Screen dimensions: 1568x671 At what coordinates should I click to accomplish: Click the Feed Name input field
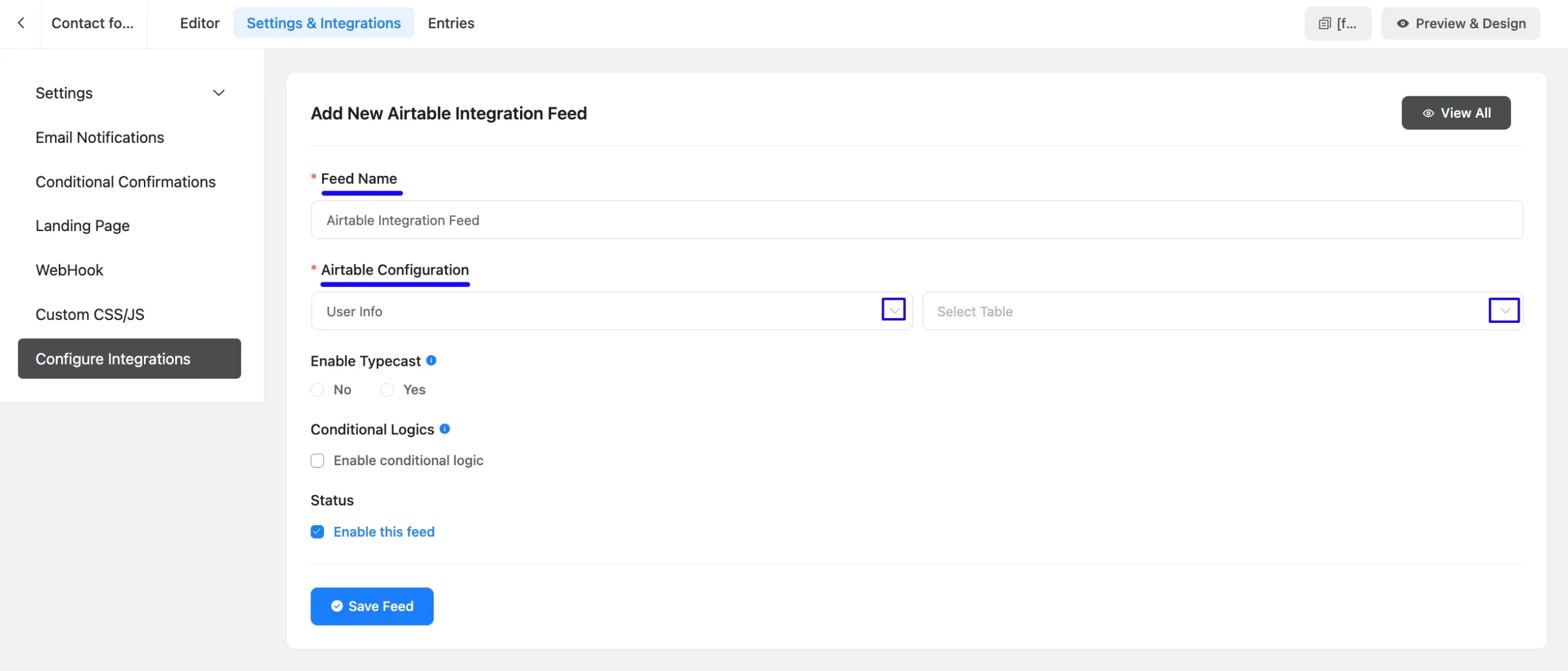(917, 220)
